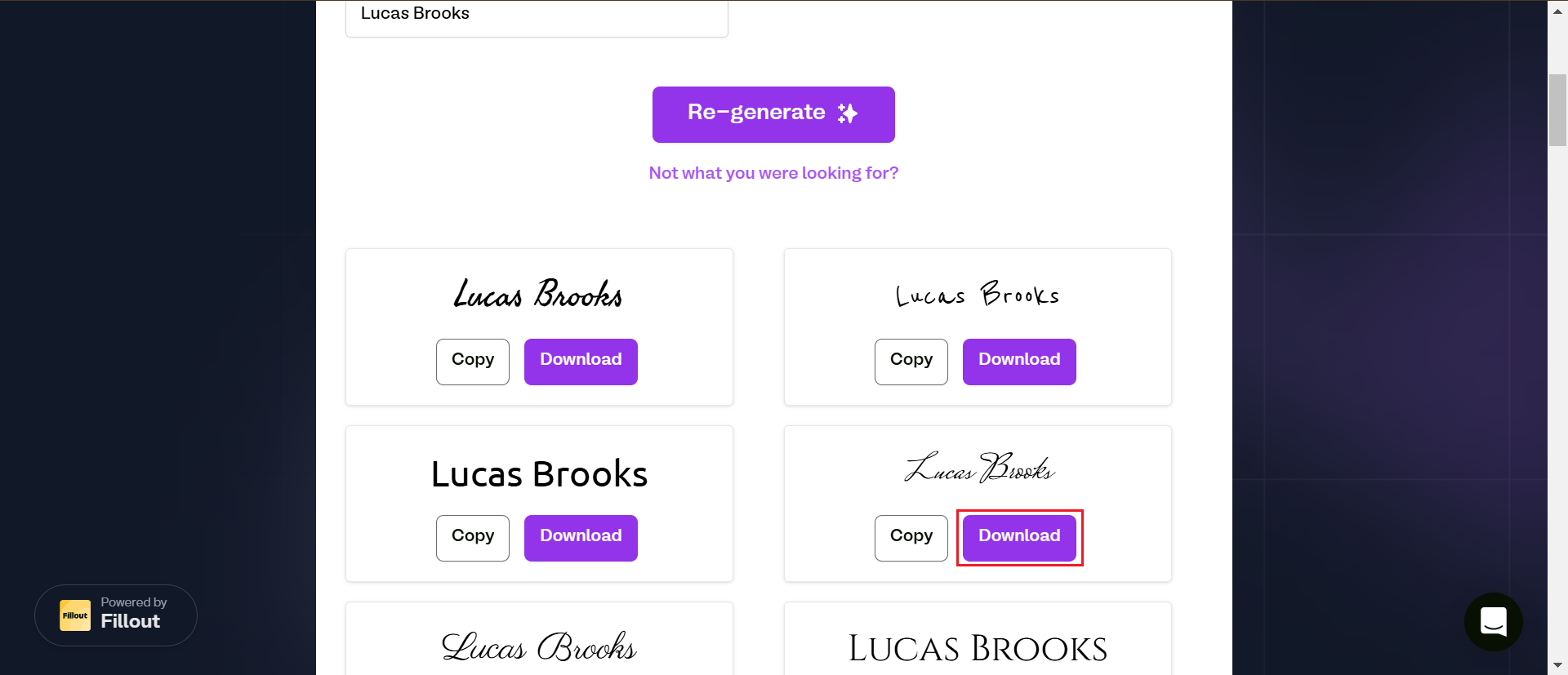Screen dimensions: 1568x675
Task: Download the elegant calligraphy signature
Action: pos(1019,538)
